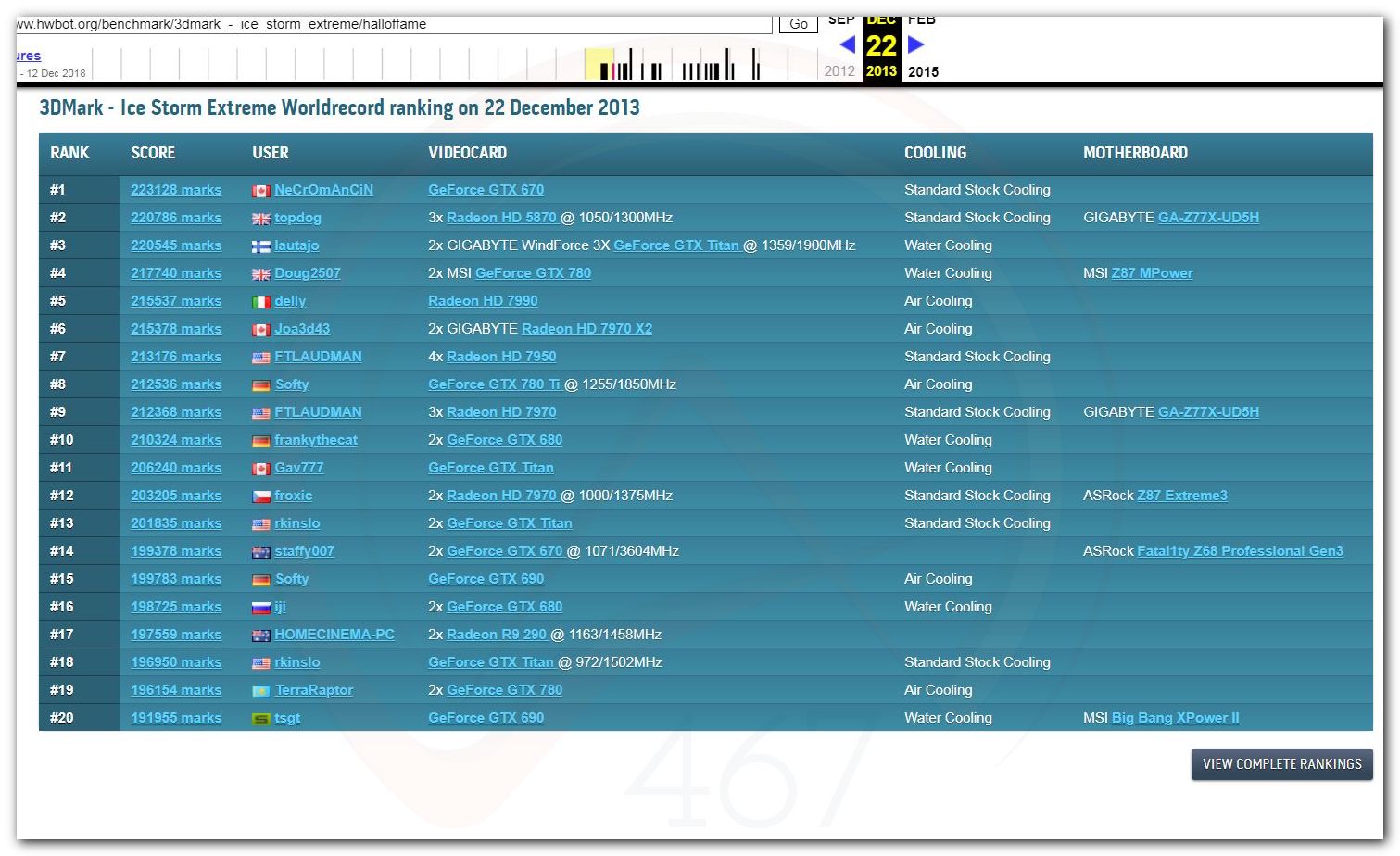
Task: Open the Fatal1ty Z68 Professional Gen3 link
Action: pos(1240,551)
